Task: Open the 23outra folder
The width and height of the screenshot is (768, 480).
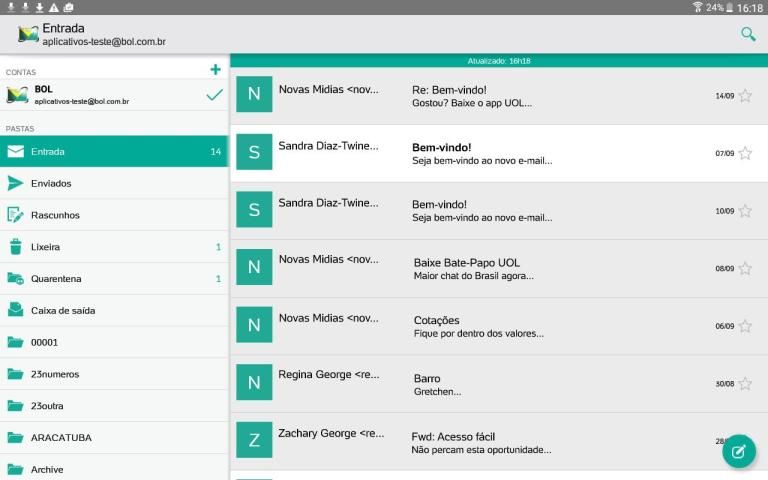Action: [114, 406]
